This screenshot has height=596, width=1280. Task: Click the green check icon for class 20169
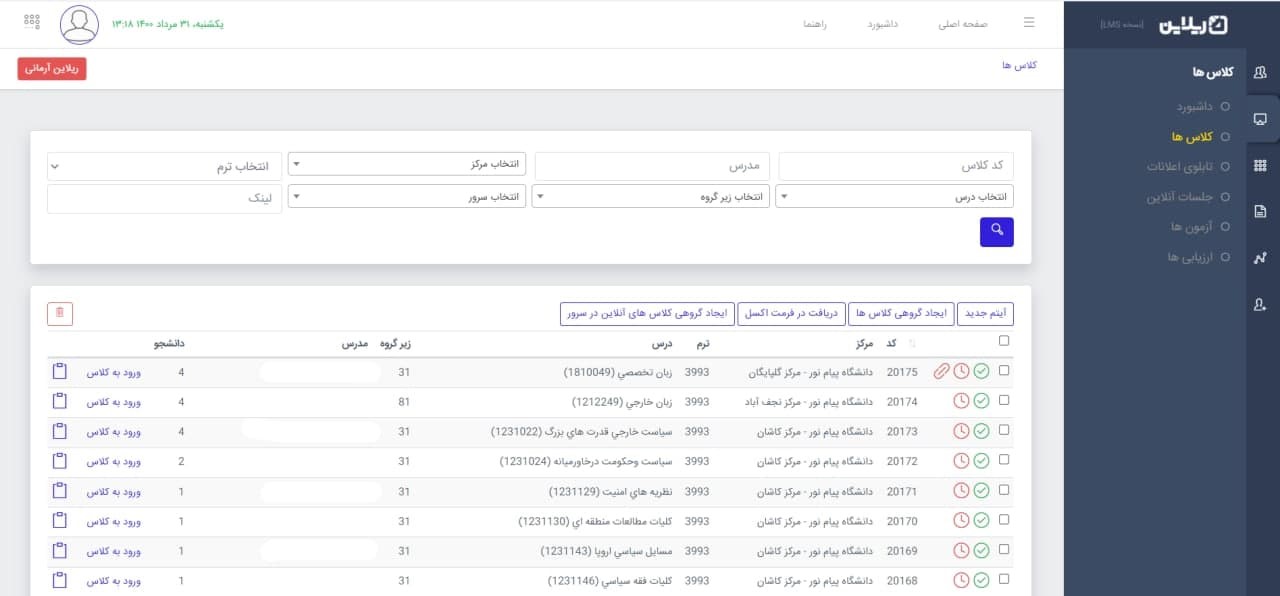[x=981, y=551]
